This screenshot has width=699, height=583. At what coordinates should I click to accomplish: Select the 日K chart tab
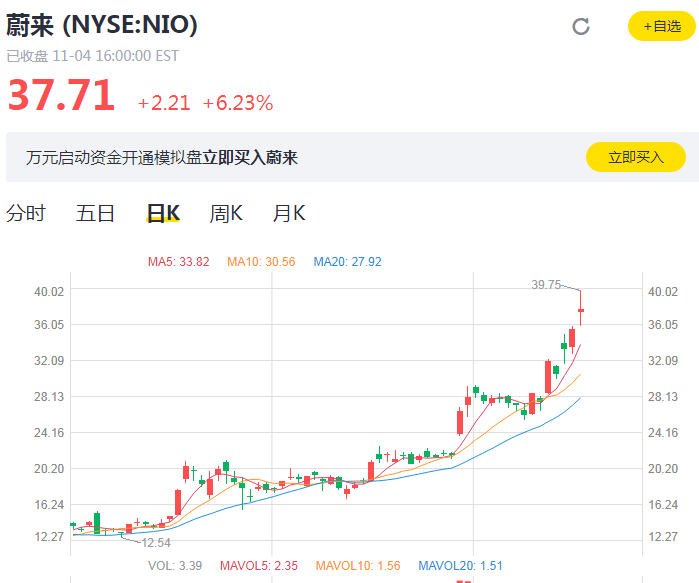click(x=163, y=213)
